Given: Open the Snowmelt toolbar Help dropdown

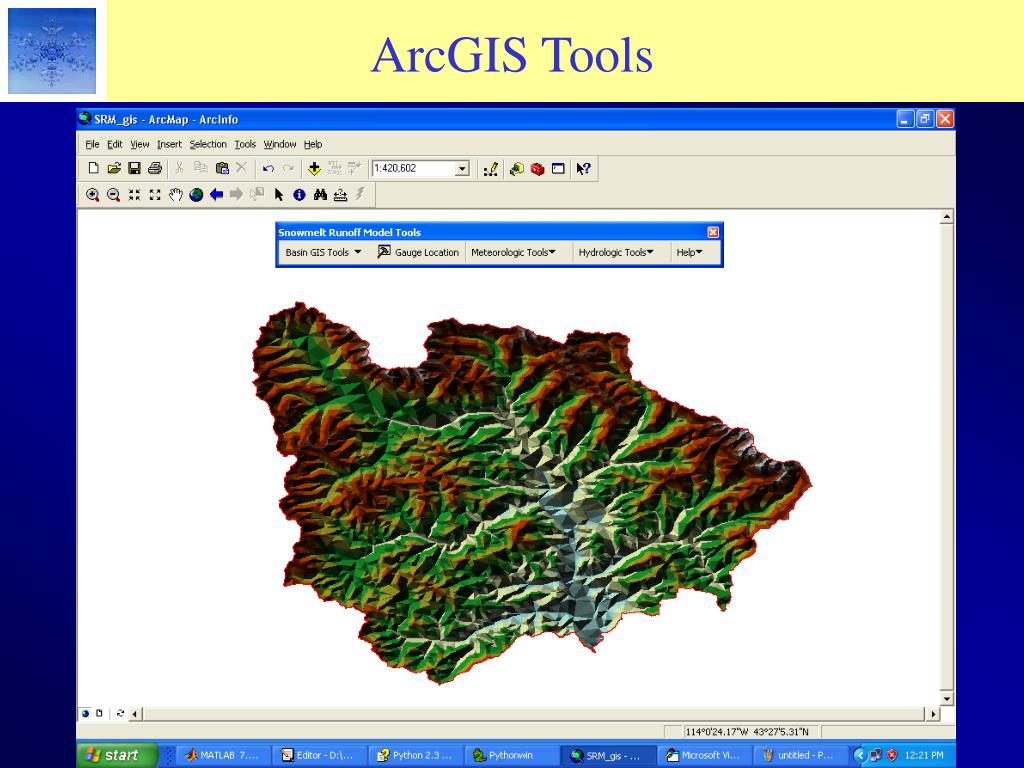Looking at the screenshot, I should pyautogui.click(x=689, y=252).
